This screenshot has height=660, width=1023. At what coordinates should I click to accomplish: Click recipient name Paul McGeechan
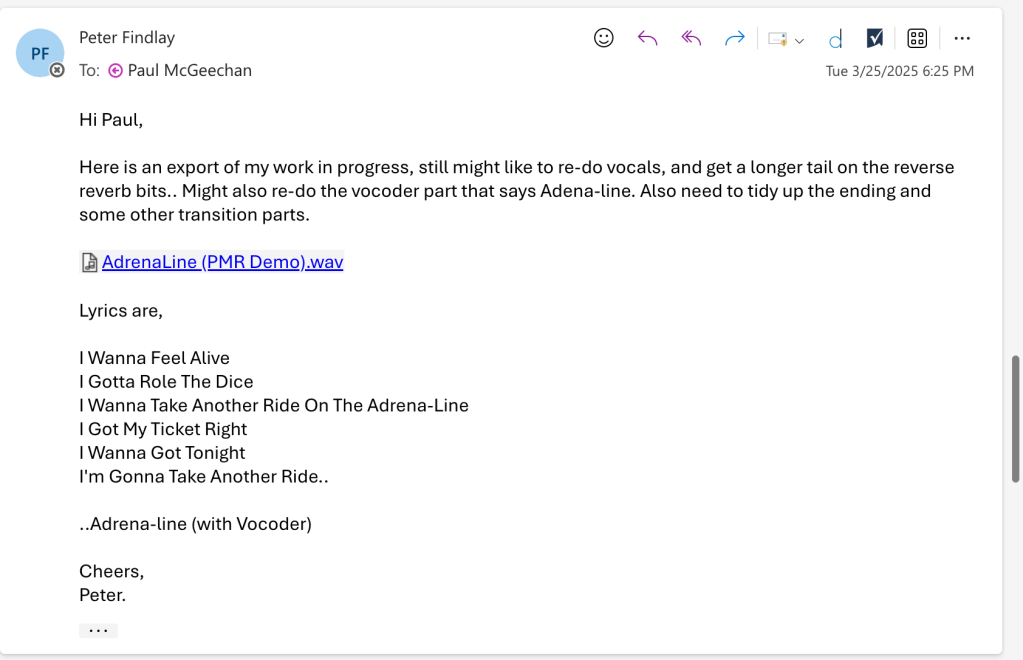click(x=190, y=70)
